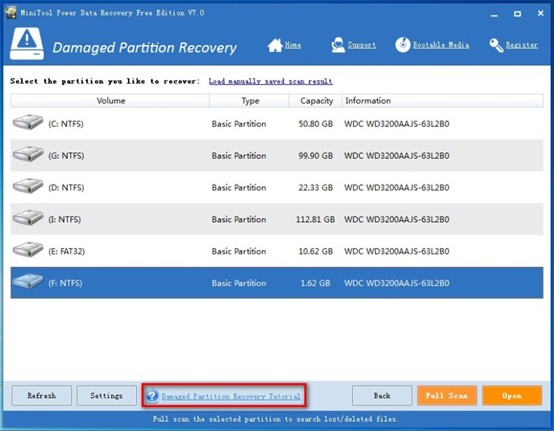Screen dimensions: 554x431
Task: Select the I: NTFS drive icon
Action: tap(28, 218)
